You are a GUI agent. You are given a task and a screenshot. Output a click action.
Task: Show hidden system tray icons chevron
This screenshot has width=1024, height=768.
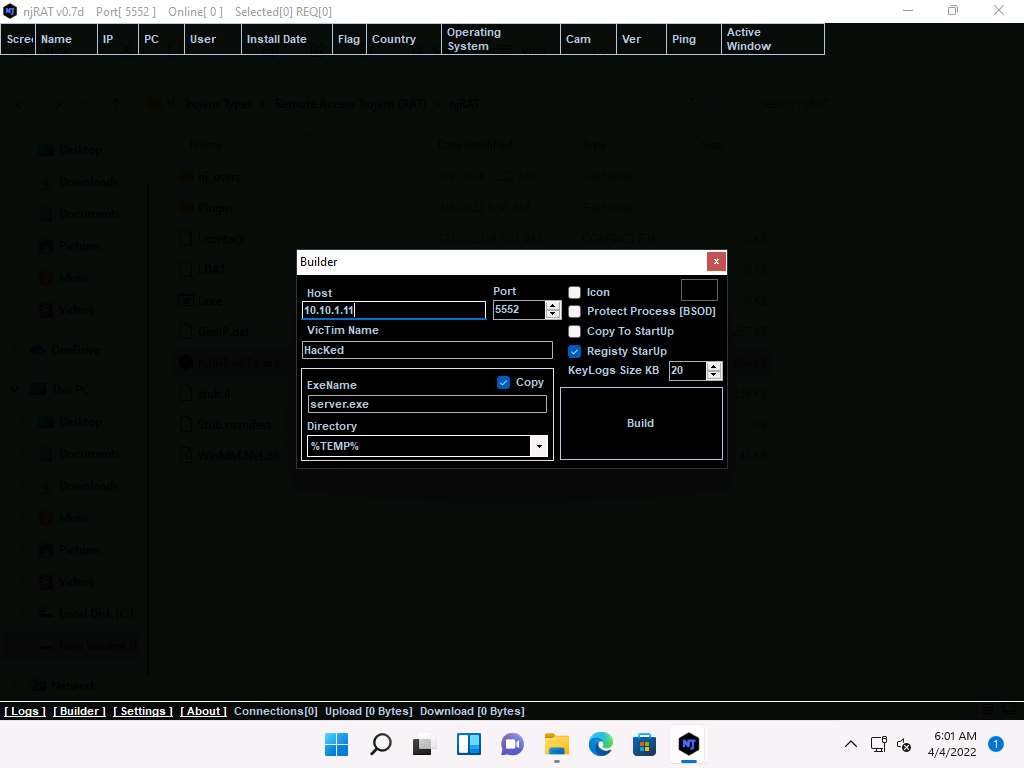coord(851,744)
